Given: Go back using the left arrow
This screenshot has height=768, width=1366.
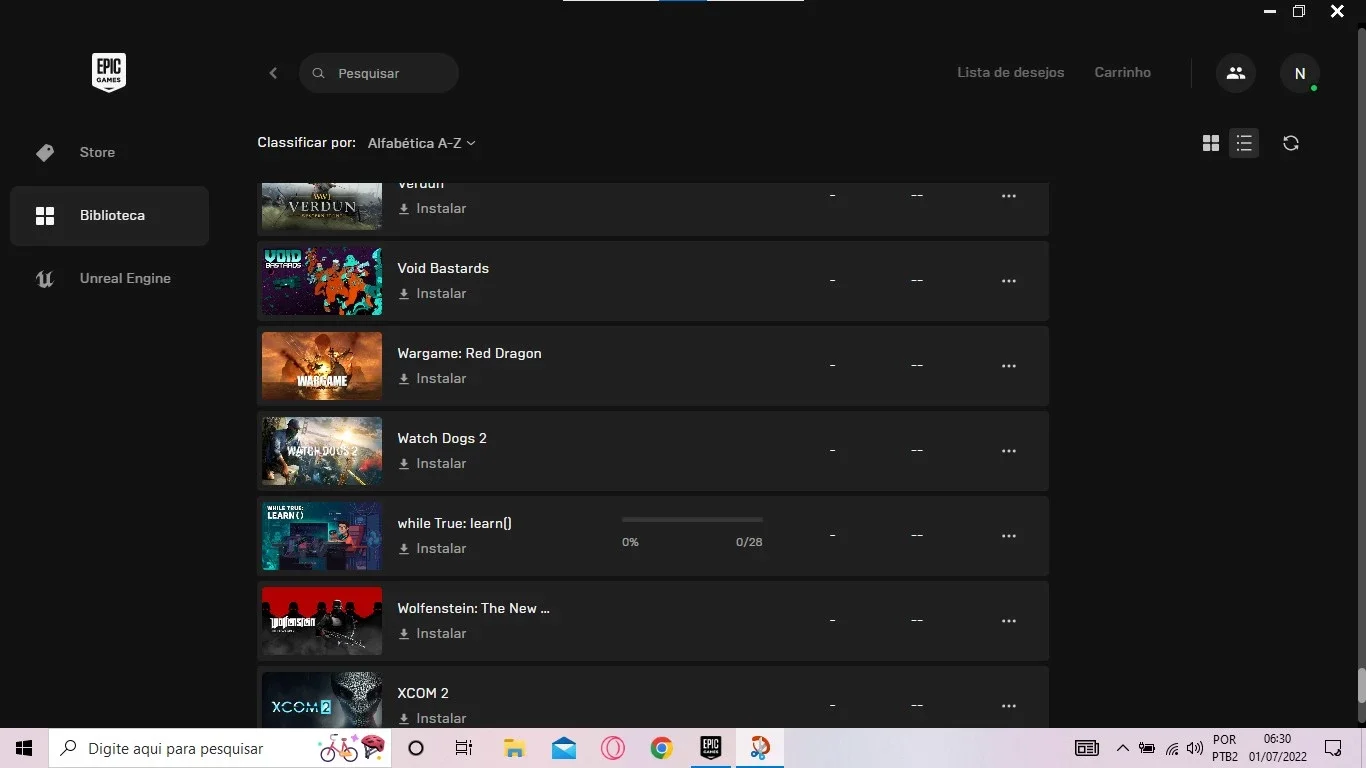Looking at the screenshot, I should [273, 73].
